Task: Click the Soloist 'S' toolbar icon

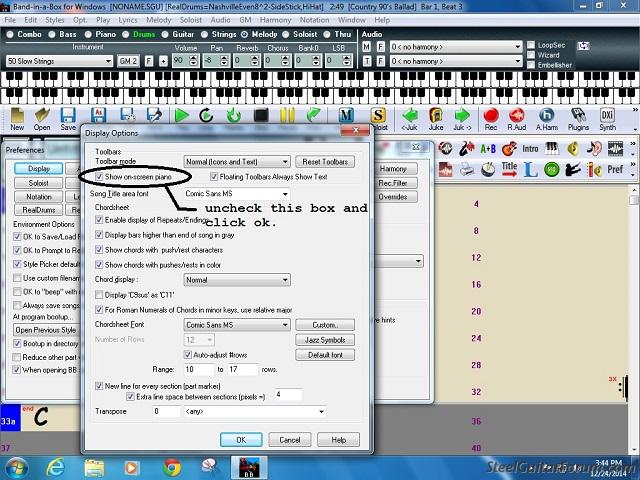Action: pos(378,116)
